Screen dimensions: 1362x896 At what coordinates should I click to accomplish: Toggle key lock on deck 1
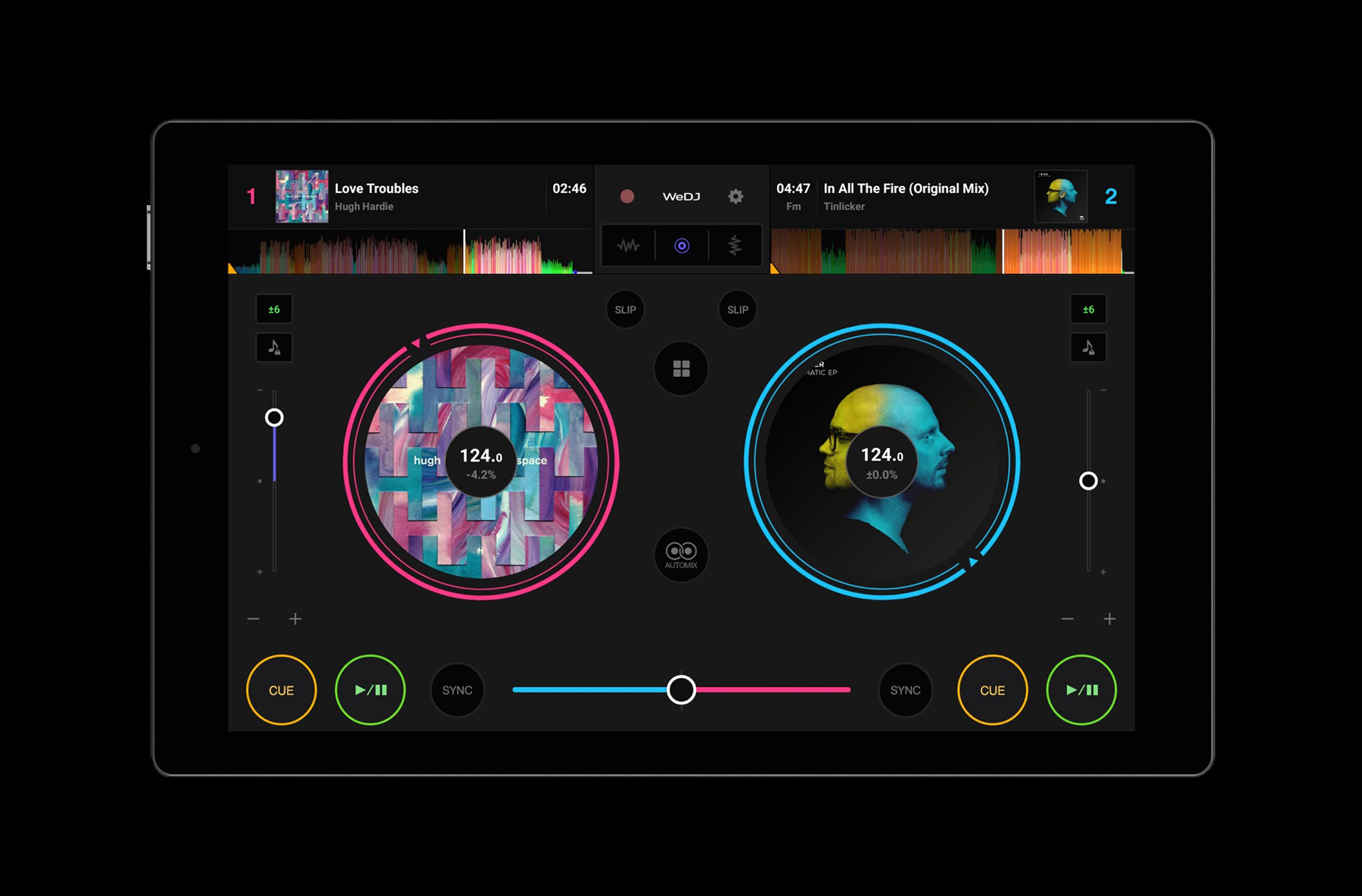[274, 347]
